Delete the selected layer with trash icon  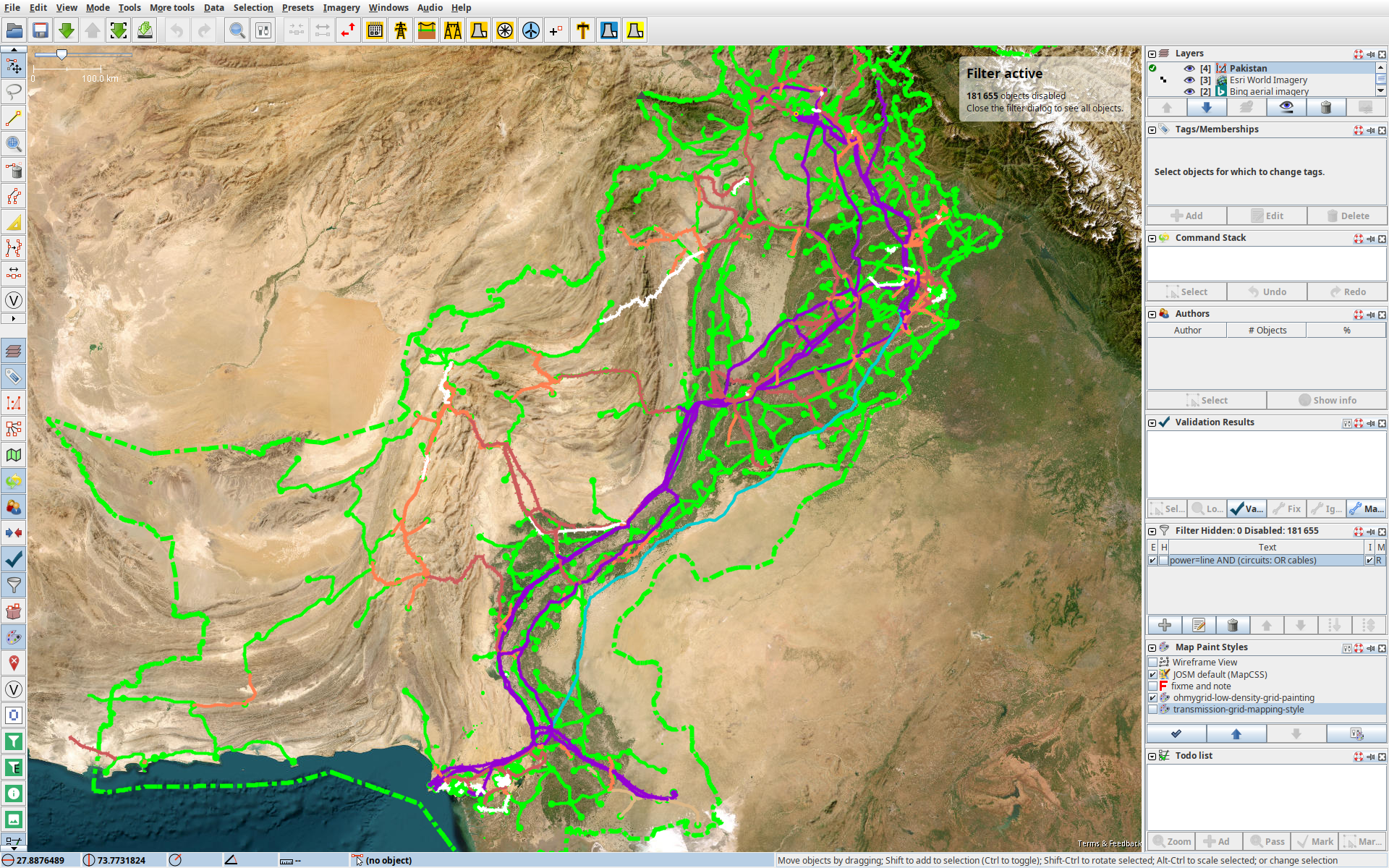(x=1325, y=107)
